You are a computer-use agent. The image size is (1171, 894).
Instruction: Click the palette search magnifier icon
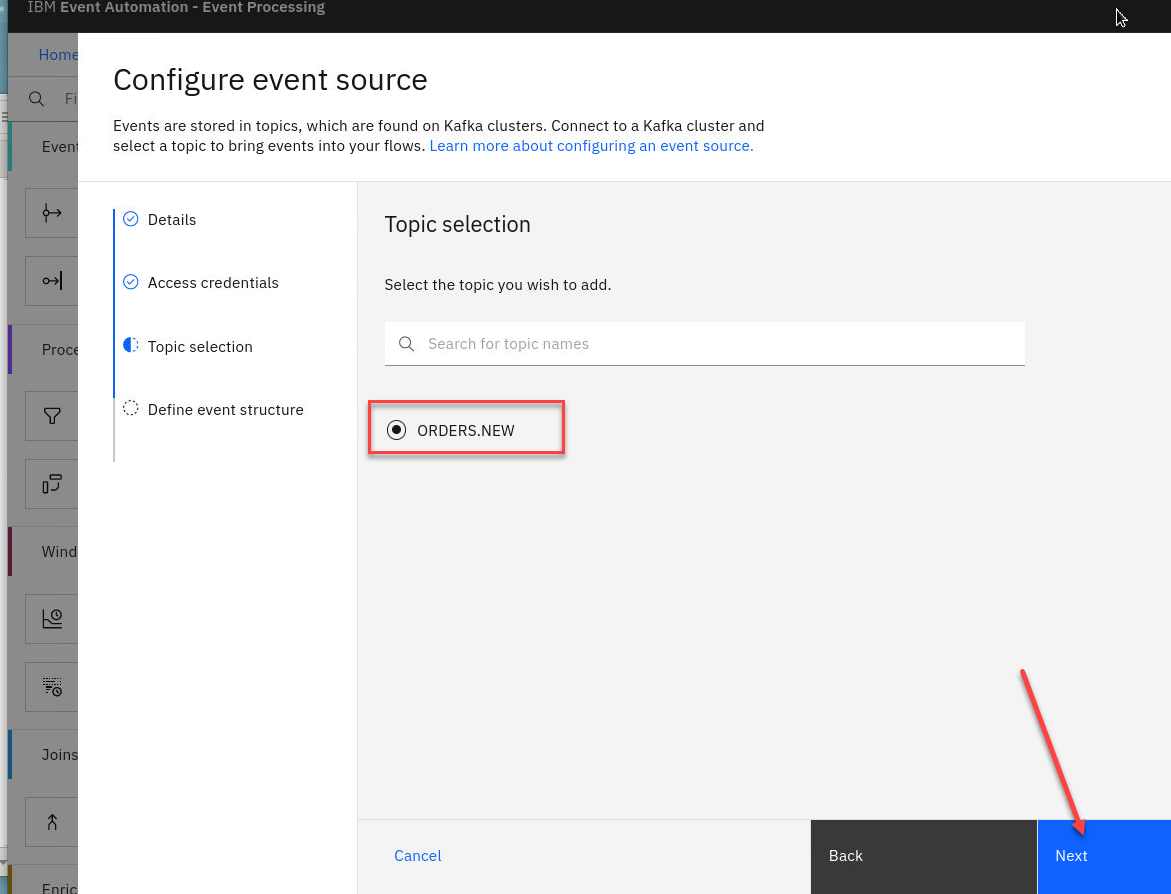pyautogui.click(x=36, y=99)
